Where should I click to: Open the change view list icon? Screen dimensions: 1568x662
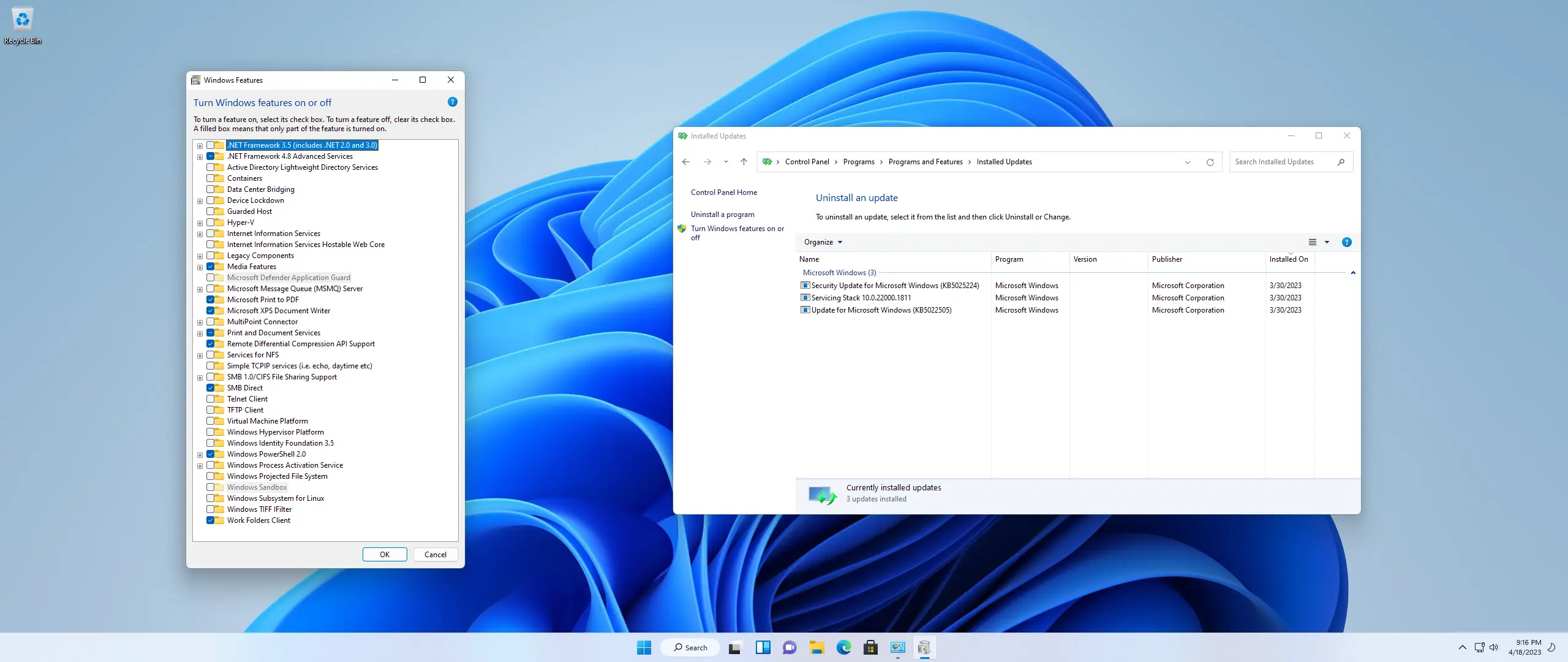(x=1312, y=242)
